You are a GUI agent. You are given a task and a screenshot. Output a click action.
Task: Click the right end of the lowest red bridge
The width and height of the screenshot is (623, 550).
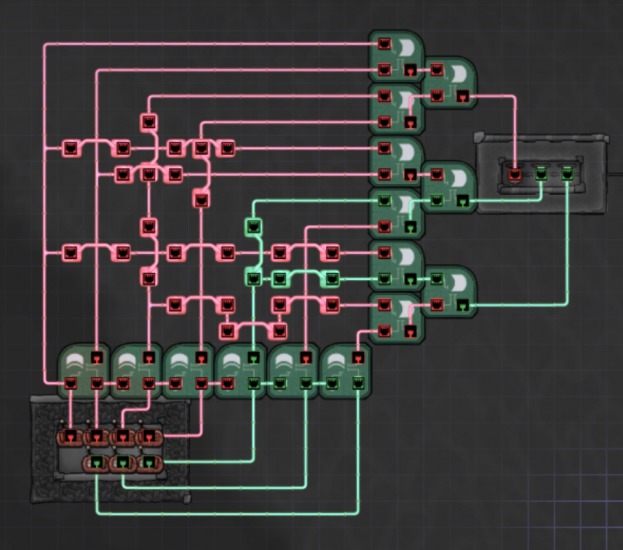pos(279,331)
